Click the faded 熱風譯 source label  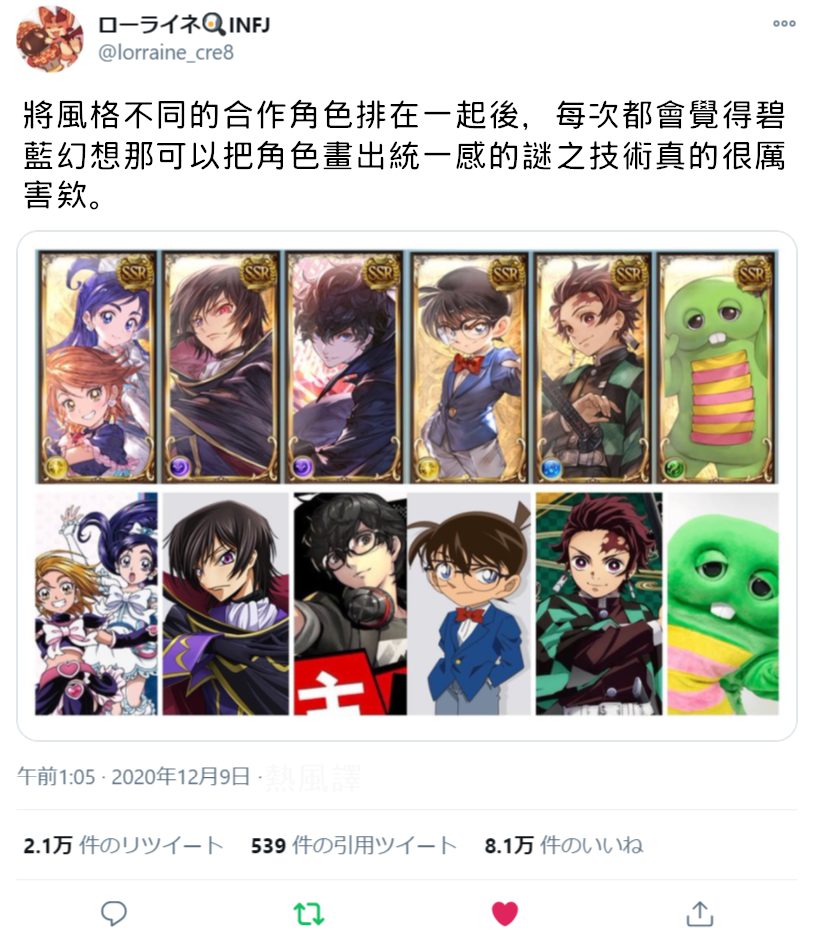pyautogui.click(x=313, y=777)
